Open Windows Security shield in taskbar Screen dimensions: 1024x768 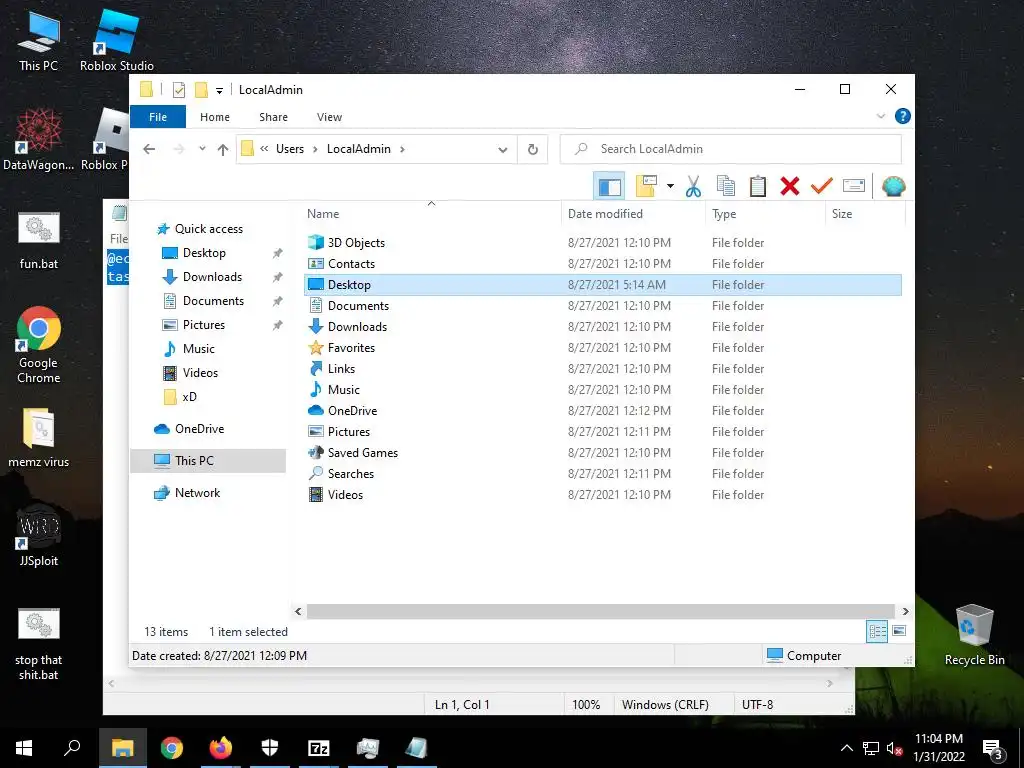[269, 748]
